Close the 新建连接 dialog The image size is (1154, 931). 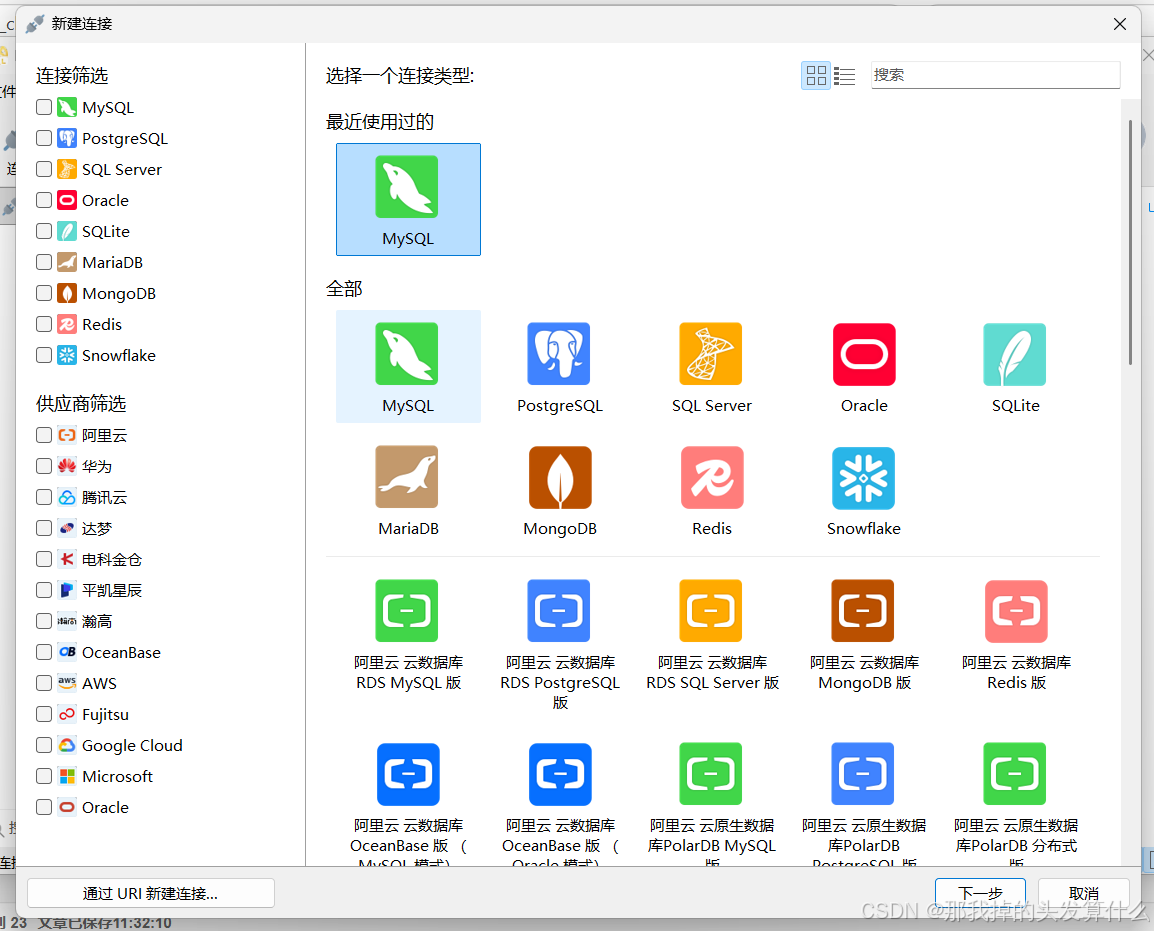pos(1120,24)
